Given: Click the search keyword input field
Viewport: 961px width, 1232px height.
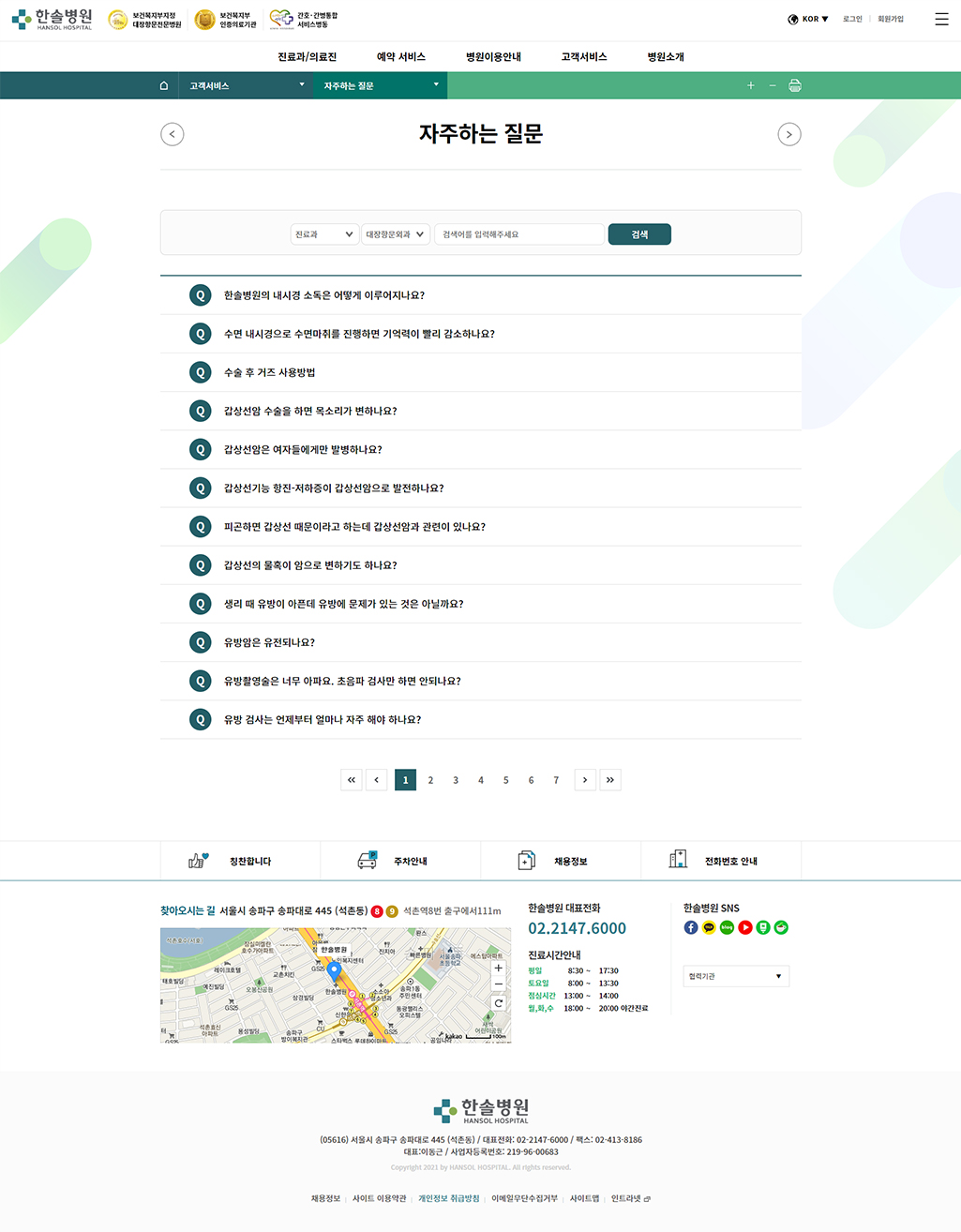Looking at the screenshot, I should pos(519,234).
